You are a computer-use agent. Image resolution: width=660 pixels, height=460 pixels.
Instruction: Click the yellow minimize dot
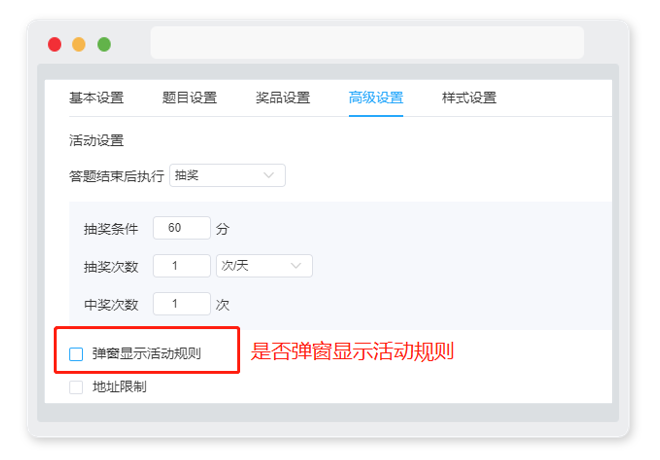[79, 44]
